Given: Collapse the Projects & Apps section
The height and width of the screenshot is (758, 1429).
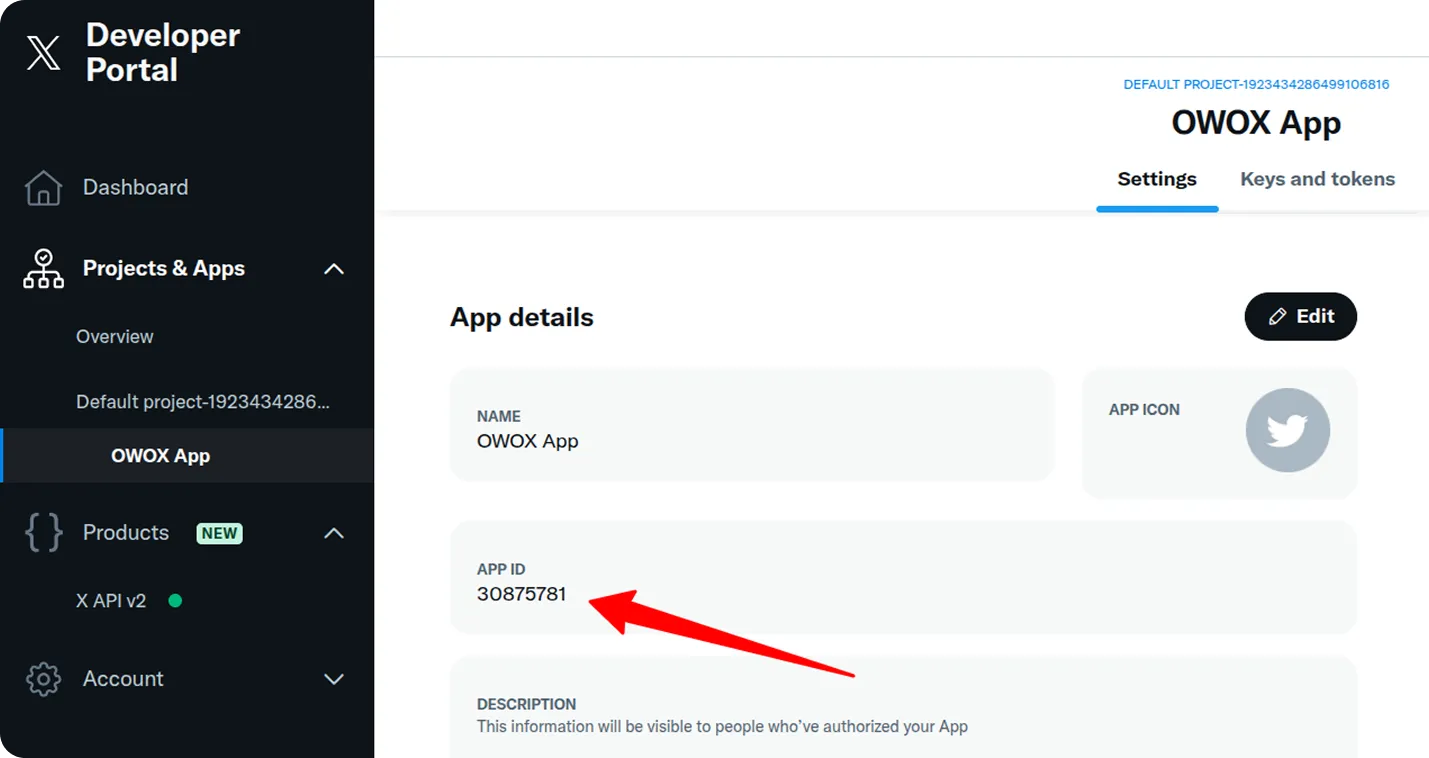Looking at the screenshot, I should pyautogui.click(x=333, y=268).
